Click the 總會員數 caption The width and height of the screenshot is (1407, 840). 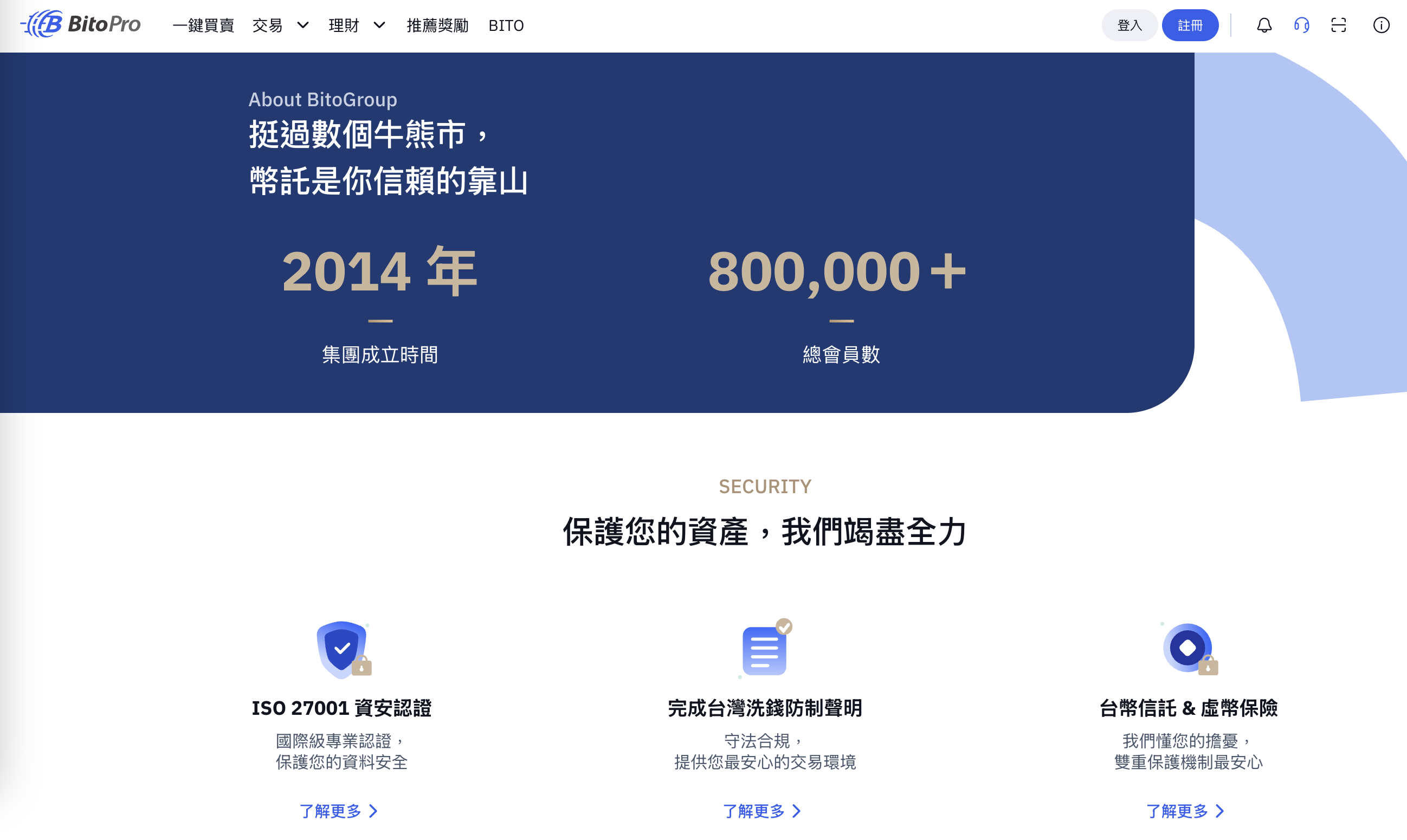pyautogui.click(x=842, y=354)
